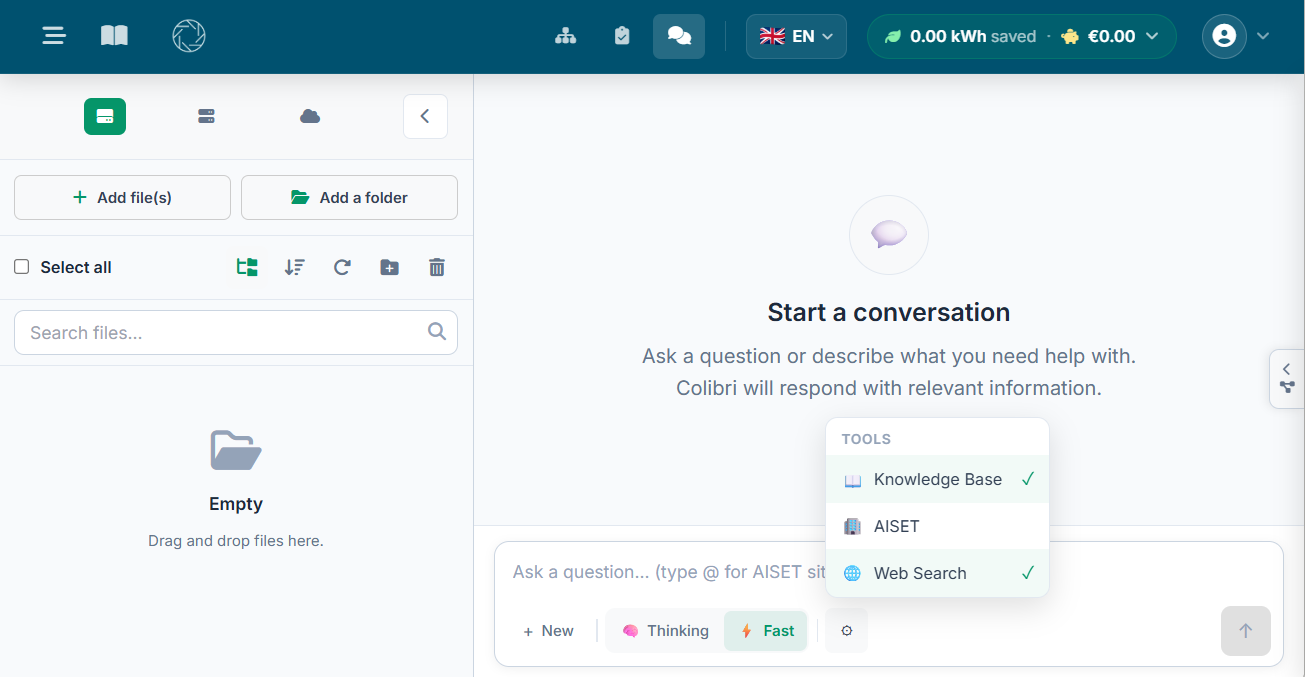
Task: Click the Search files input field
Action: (225, 333)
